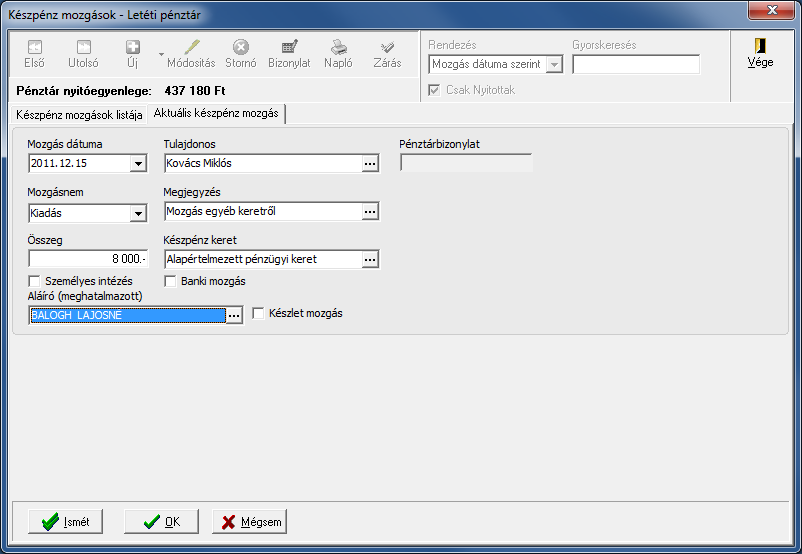Click Aláíró field BALOGH LAJOSNE
The width and height of the screenshot is (802, 554).
click(127, 316)
